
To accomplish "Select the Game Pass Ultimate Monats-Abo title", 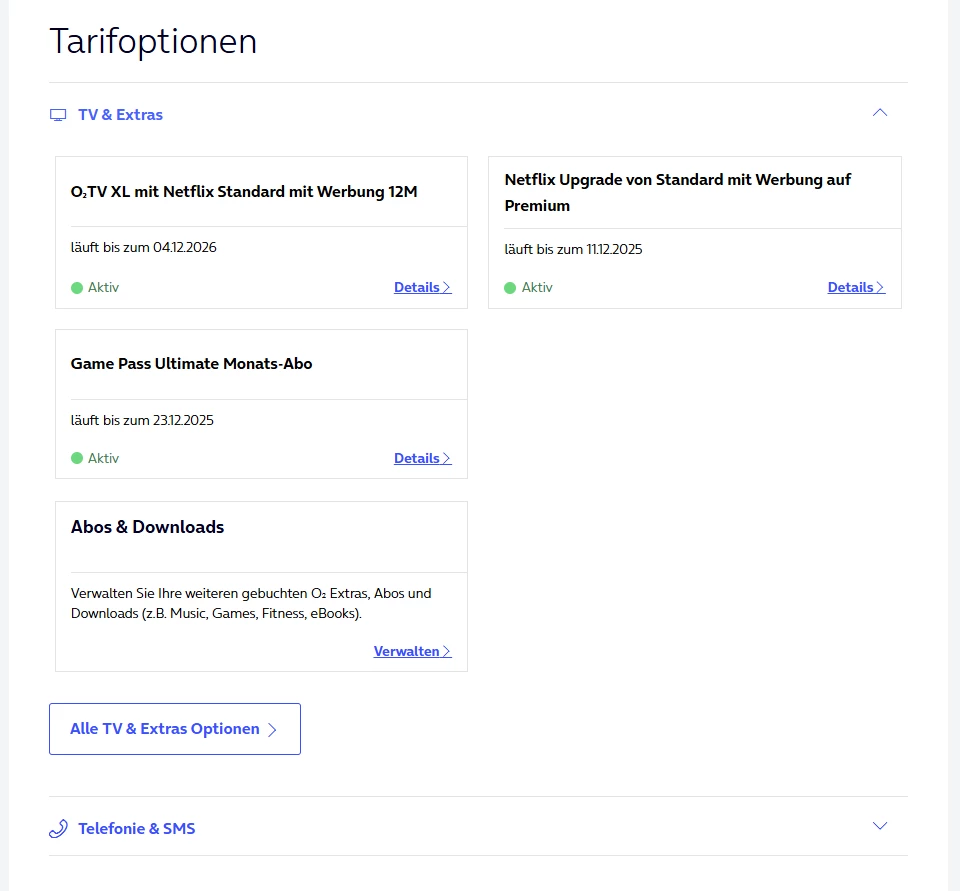I will pyautogui.click(x=191, y=364).
